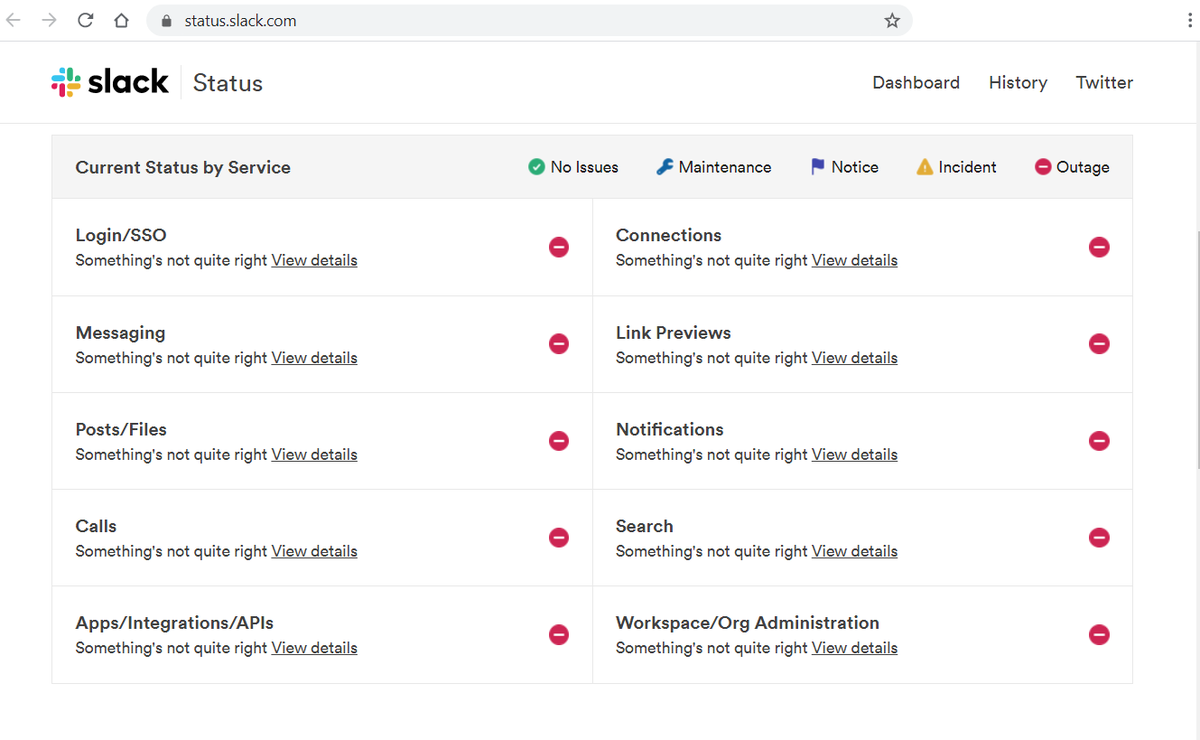View details for Login/SSO
The width and height of the screenshot is (1200, 740).
click(x=314, y=260)
